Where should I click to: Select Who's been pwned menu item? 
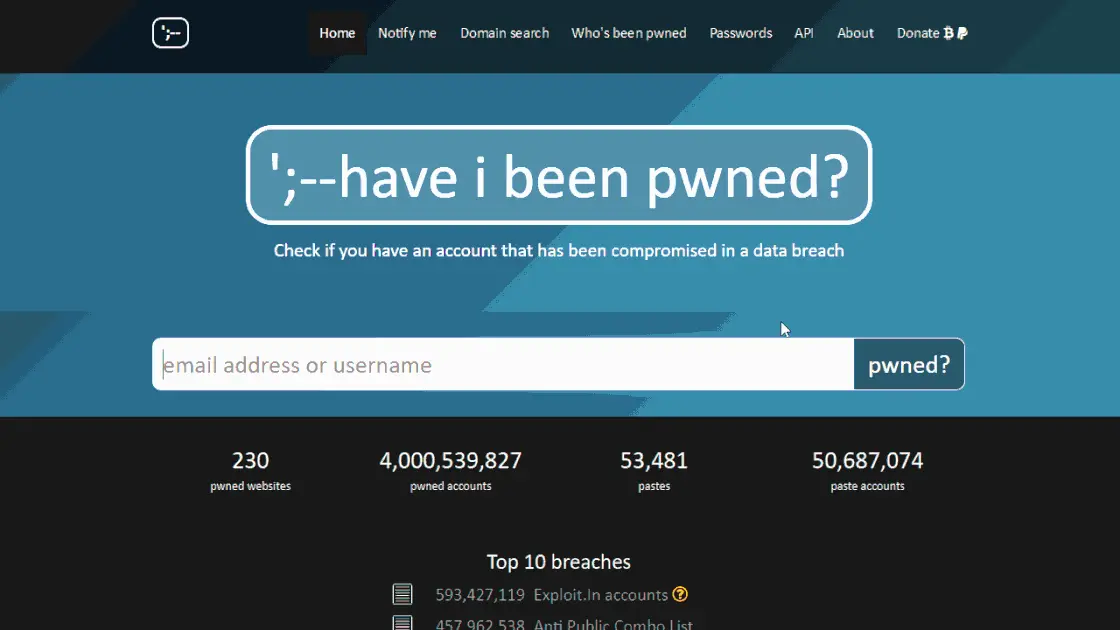pyautogui.click(x=629, y=33)
